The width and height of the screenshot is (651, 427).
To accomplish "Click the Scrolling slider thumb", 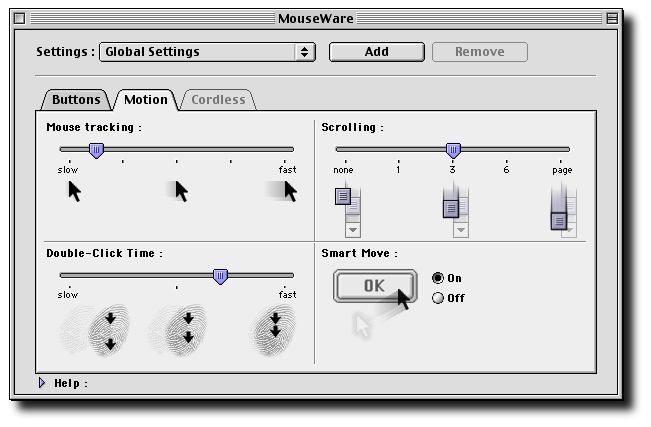I will 453,150.
